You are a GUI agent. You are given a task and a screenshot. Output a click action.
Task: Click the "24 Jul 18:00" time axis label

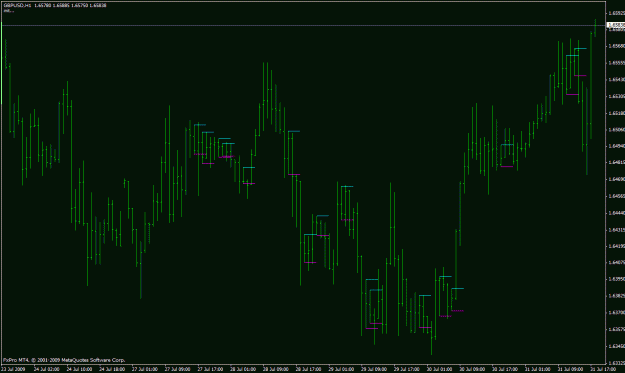click(x=112, y=369)
